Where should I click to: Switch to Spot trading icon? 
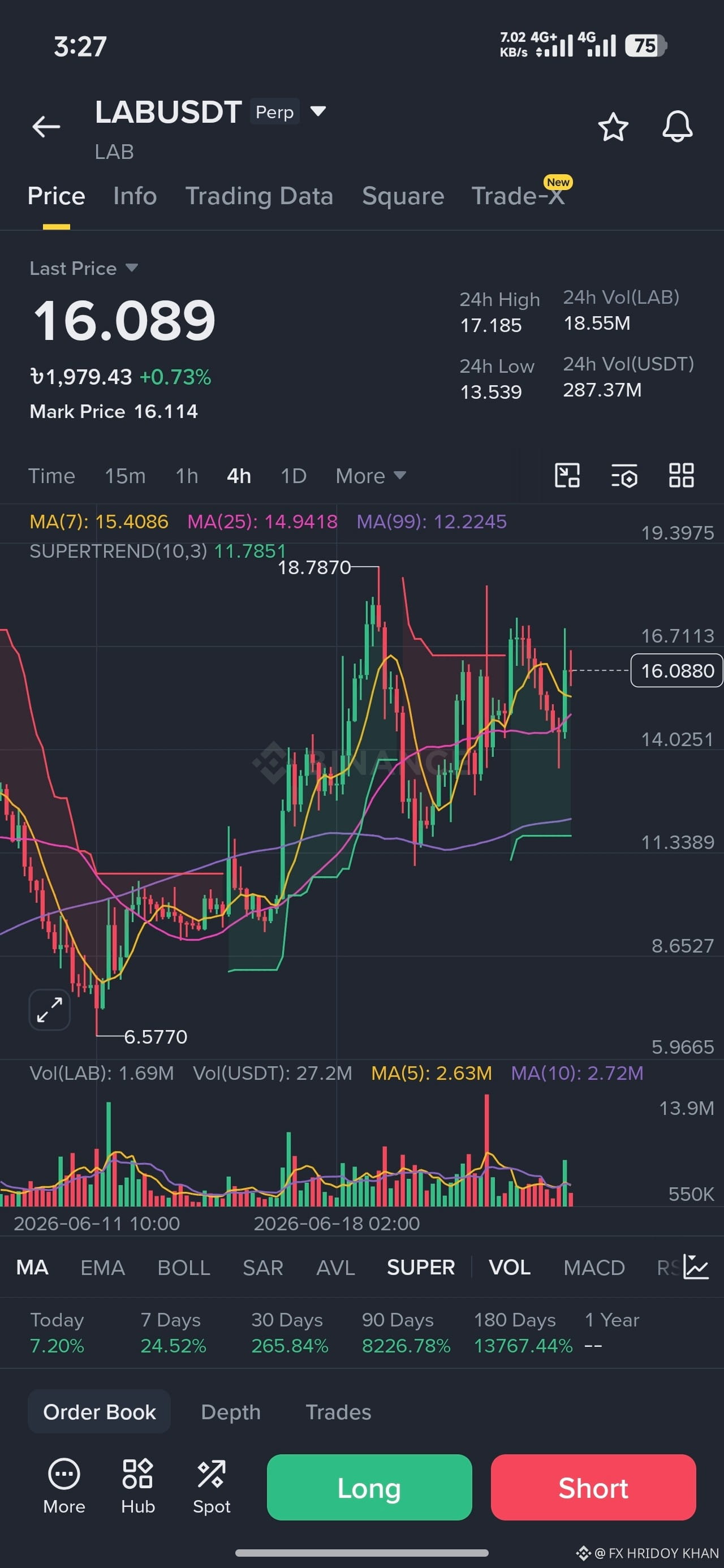coord(212,1487)
